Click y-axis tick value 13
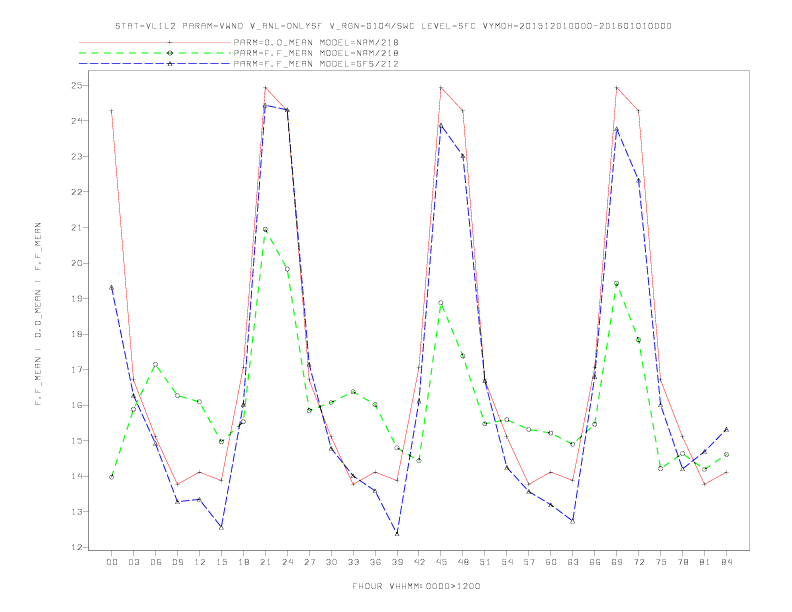Screen dimensions: 792x612 pos(76,512)
